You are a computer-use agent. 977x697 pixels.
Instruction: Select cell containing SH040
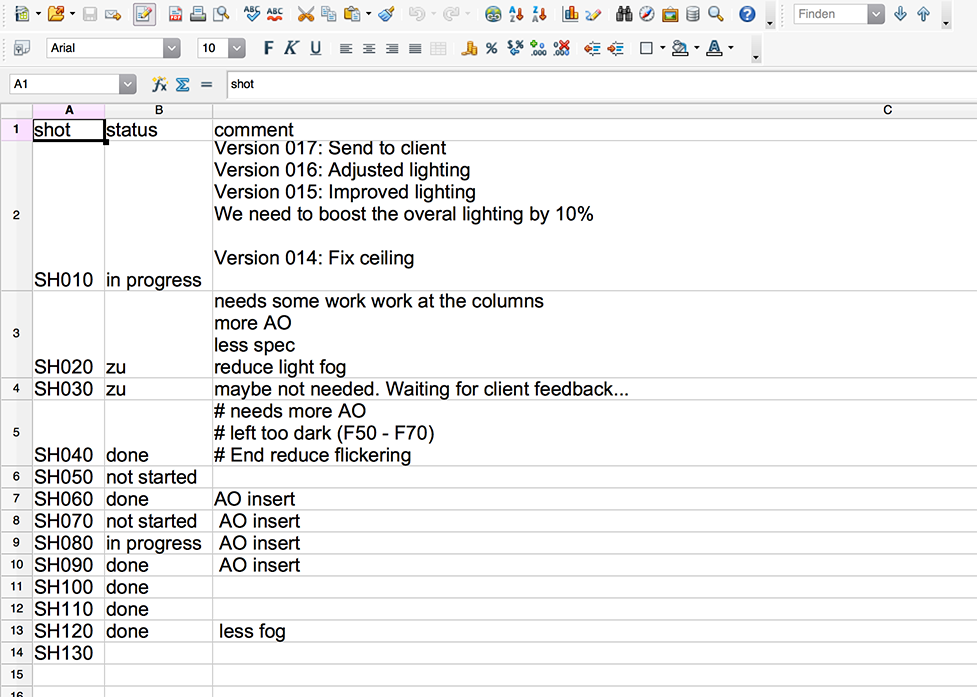coord(68,455)
